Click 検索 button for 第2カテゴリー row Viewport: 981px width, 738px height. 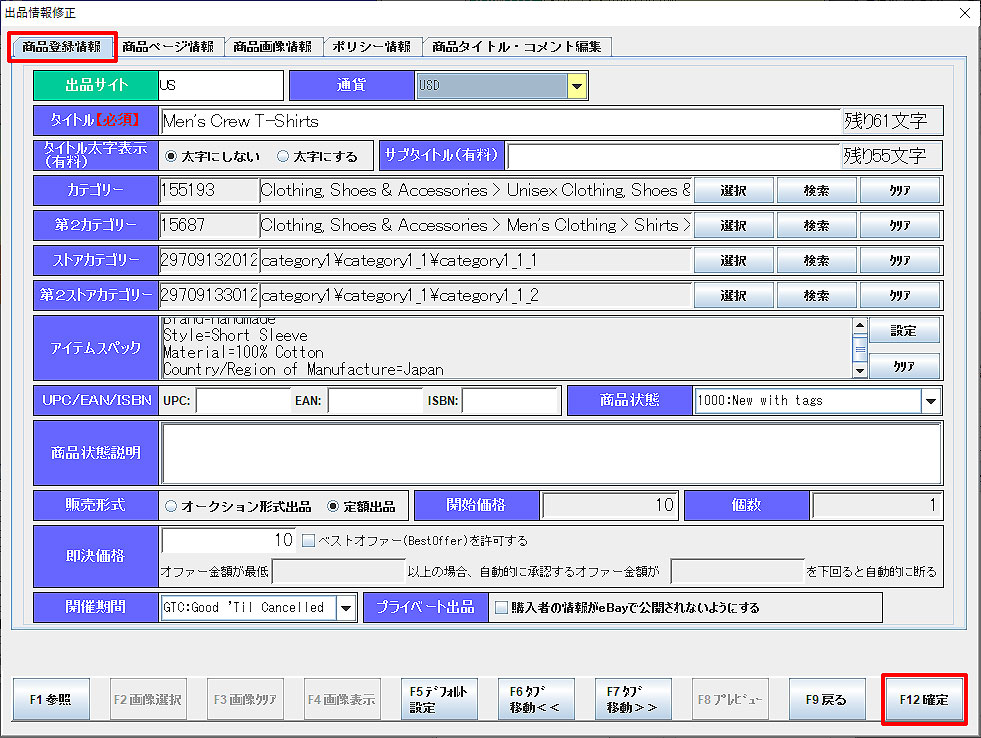pos(816,226)
